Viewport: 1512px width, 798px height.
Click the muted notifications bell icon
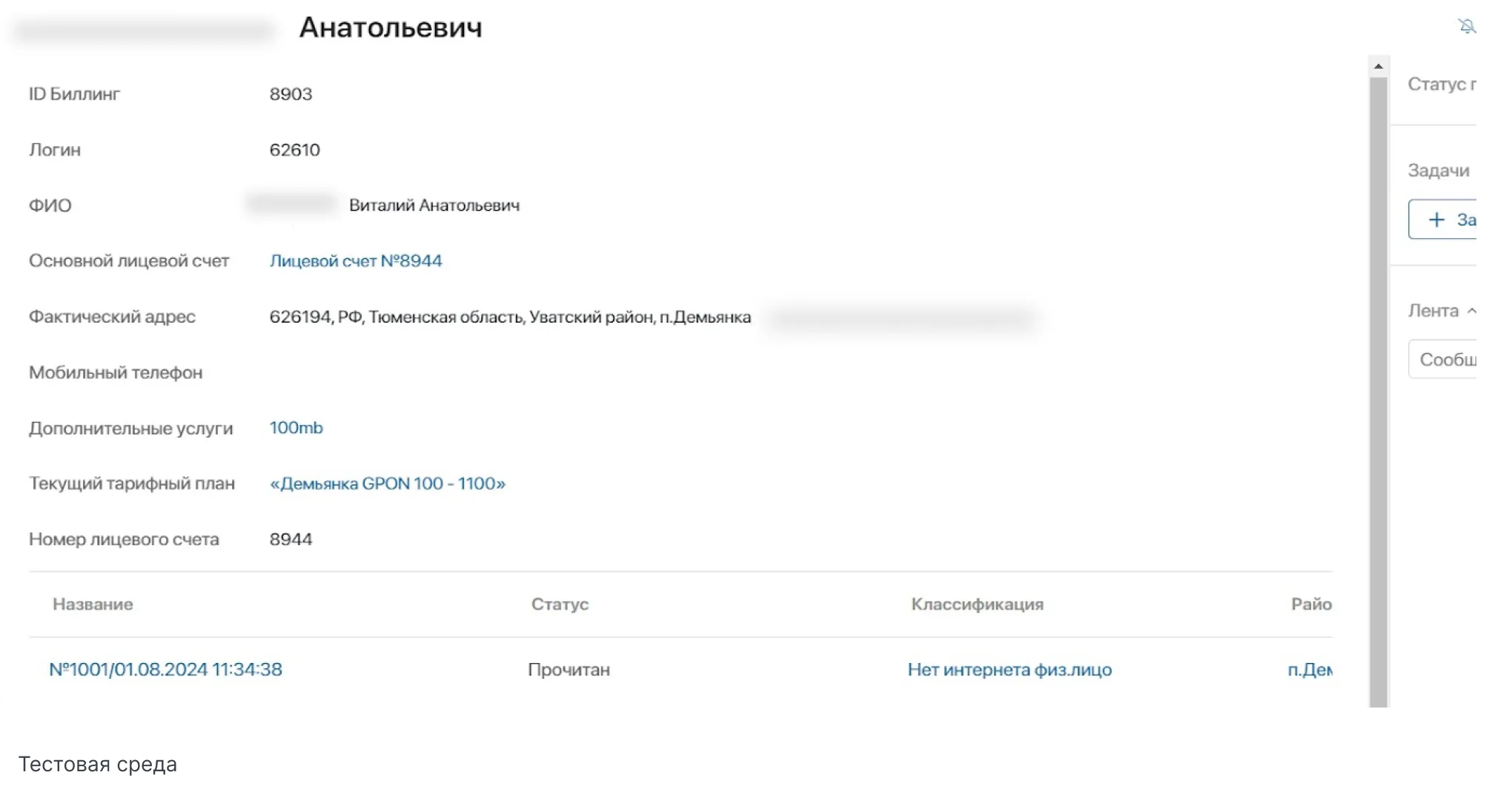[1466, 27]
